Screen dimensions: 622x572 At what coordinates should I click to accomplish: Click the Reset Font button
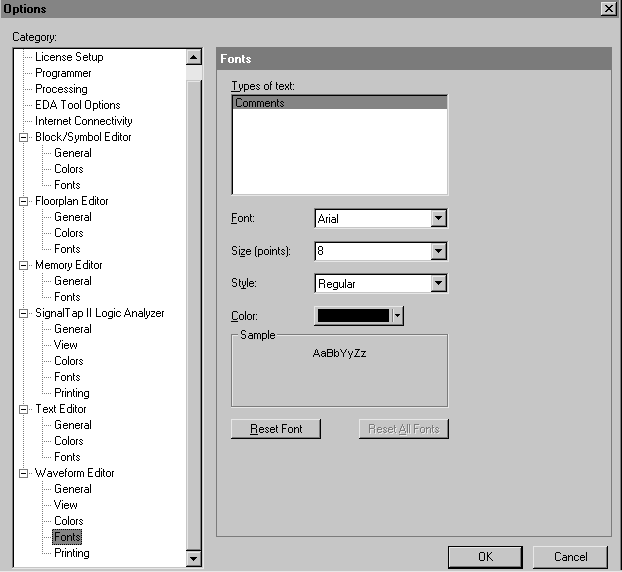(276, 429)
